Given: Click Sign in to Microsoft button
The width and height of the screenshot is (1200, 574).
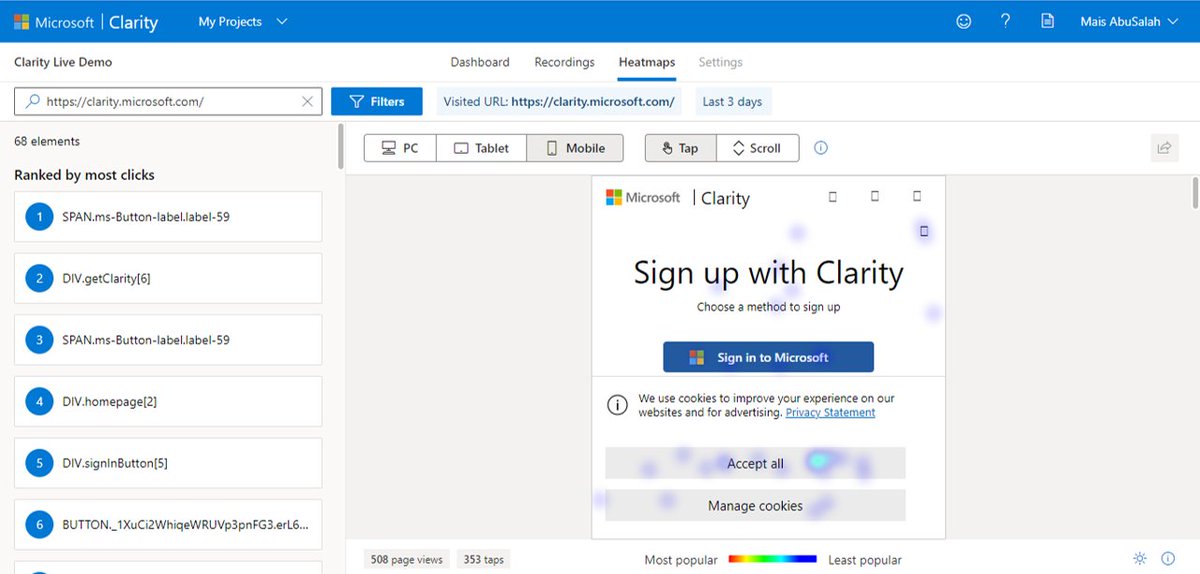Looking at the screenshot, I should click(768, 357).
